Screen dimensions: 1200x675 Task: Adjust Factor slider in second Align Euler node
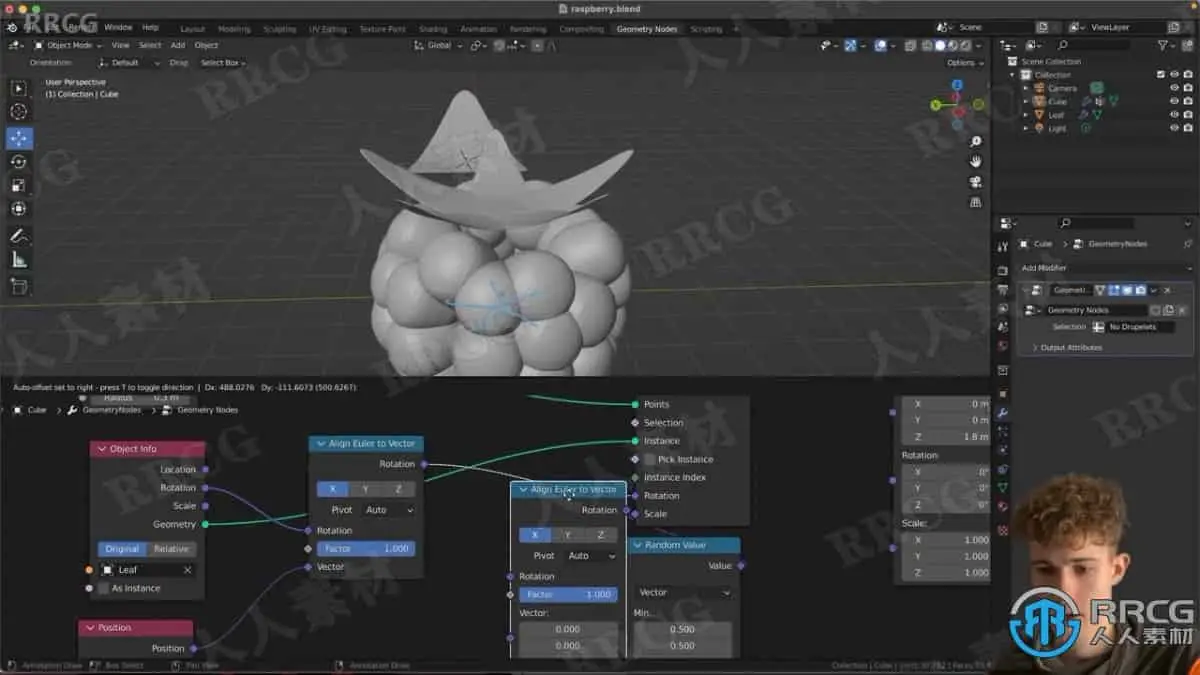tap(567, 594)
